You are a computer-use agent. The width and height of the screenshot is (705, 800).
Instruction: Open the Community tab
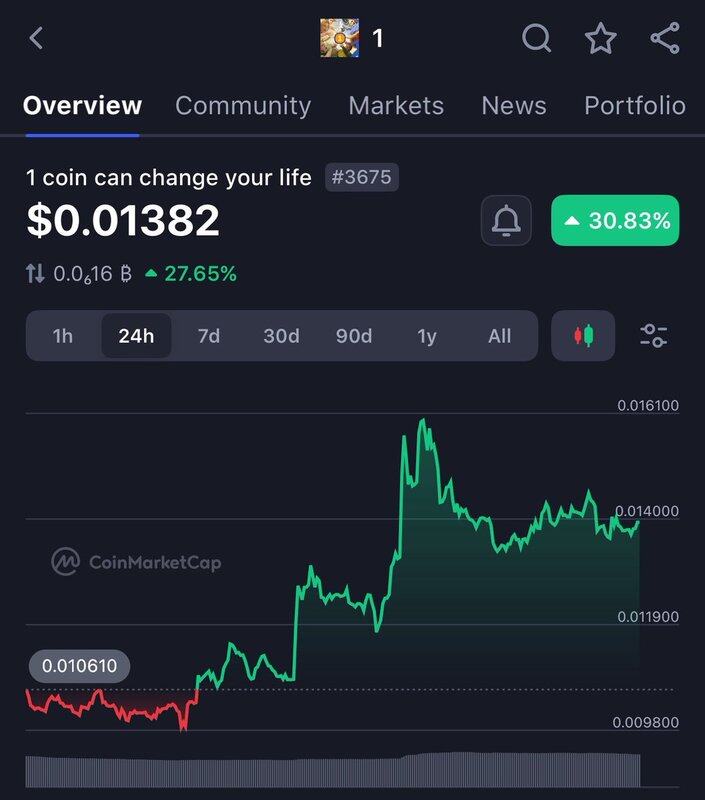[x=243, y=105]
